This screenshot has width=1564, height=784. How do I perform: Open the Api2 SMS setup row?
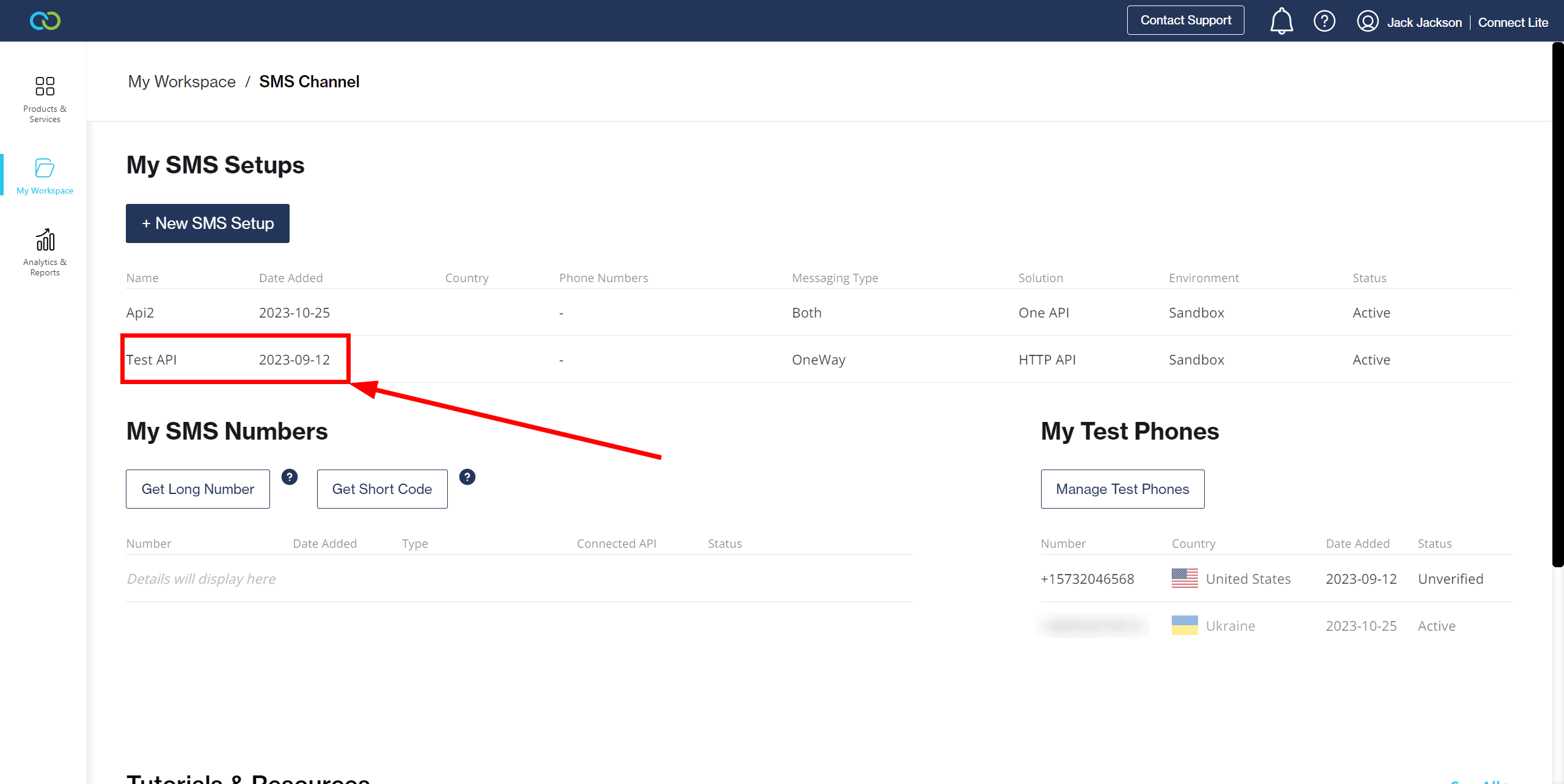(x=819, y=313)
